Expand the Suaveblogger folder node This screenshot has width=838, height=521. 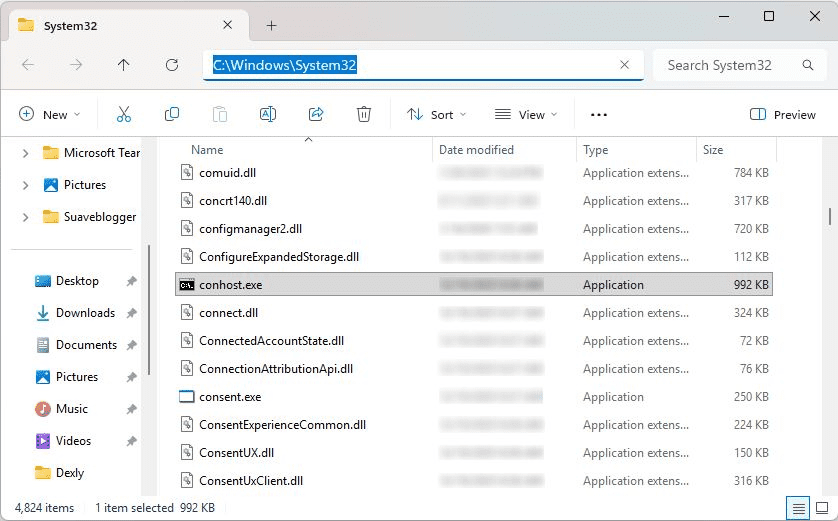25,217
